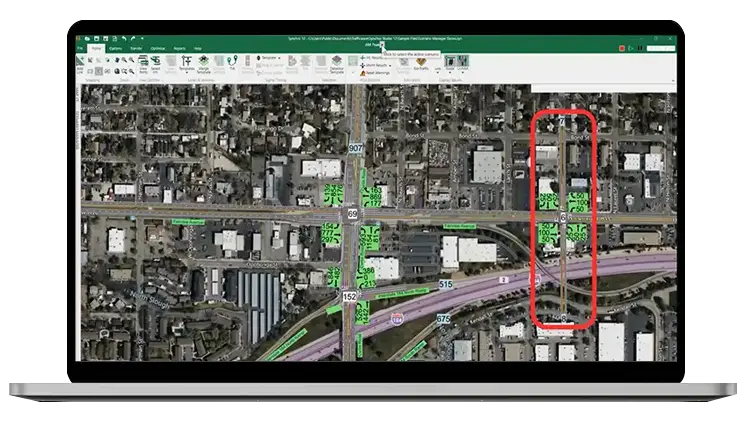Image resolution: width=750 pixels, height=422 pixels.
Task: Click the View Ports button
Action: (143, 64)
